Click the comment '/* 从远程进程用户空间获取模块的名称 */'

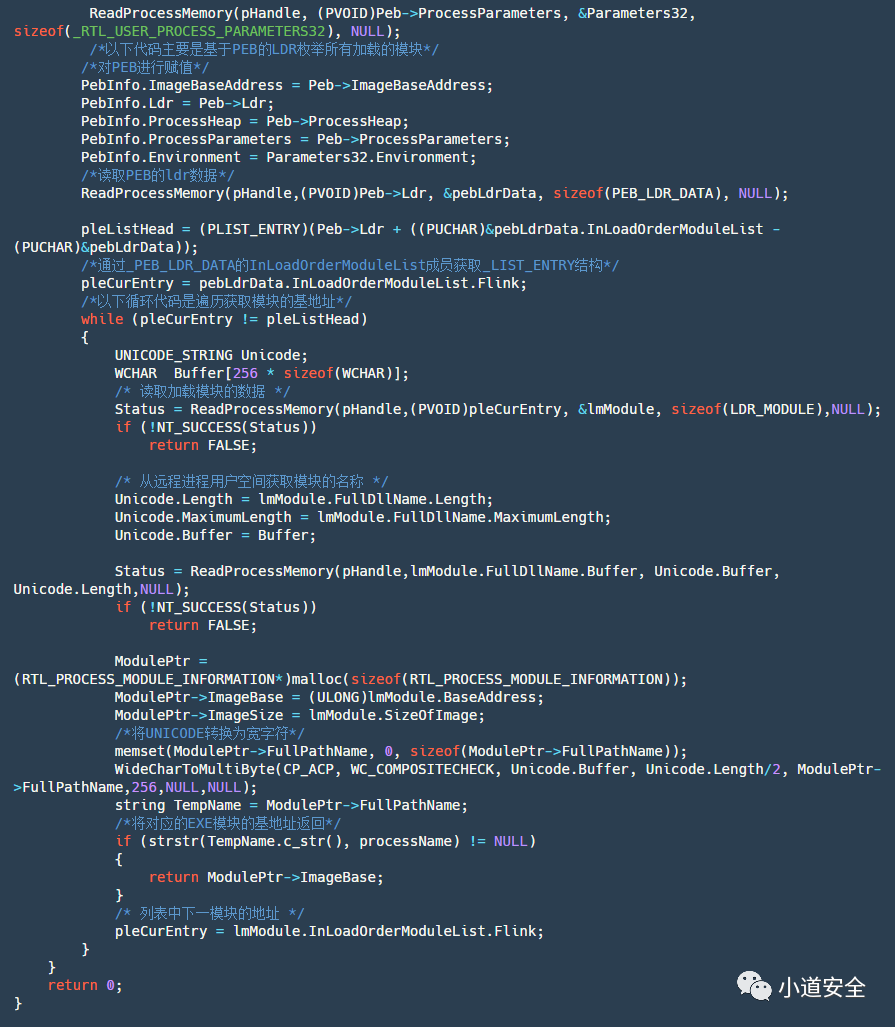(x=251, y=481)
